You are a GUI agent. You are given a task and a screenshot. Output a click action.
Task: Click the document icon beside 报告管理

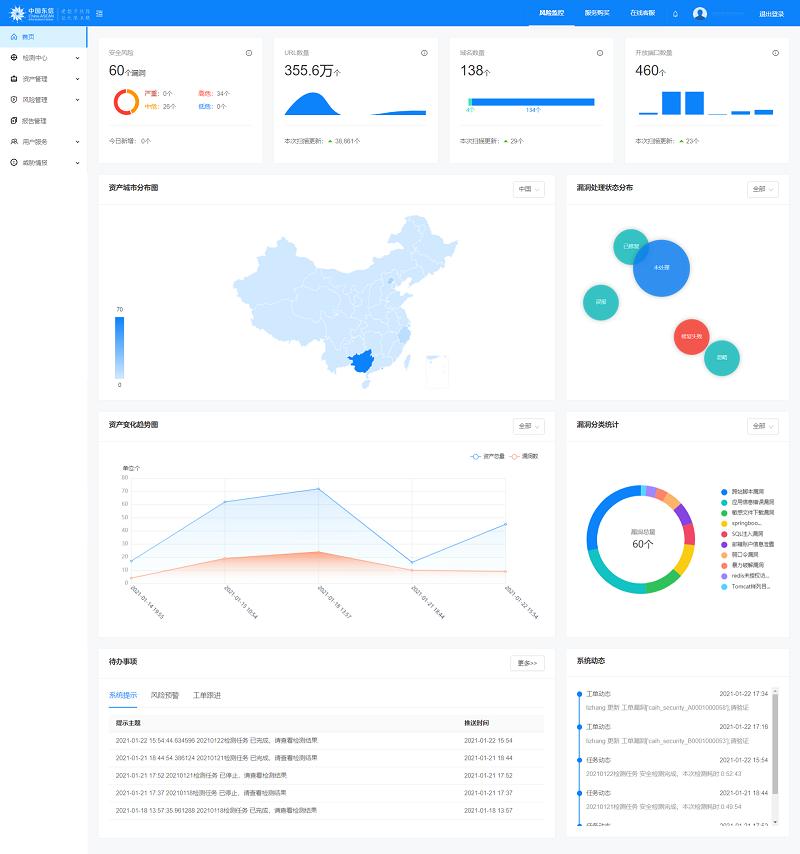(x=14, y=120)
